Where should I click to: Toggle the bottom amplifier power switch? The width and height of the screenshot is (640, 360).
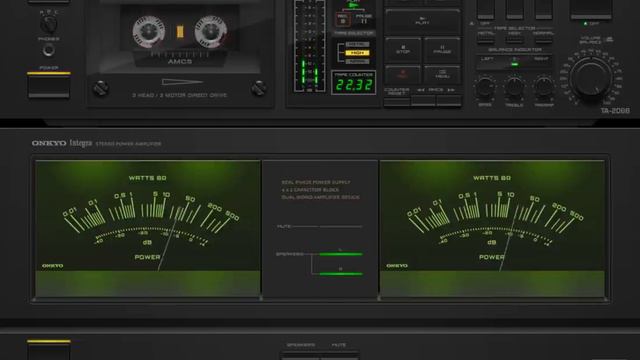pos(49,351)
